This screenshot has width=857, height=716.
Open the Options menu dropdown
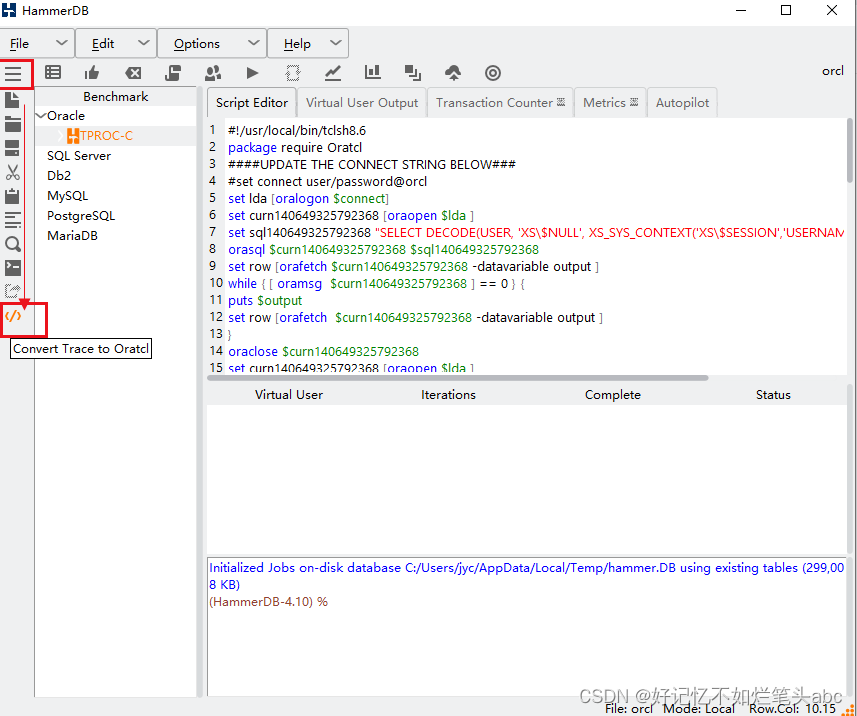click(x=195, y=43)
